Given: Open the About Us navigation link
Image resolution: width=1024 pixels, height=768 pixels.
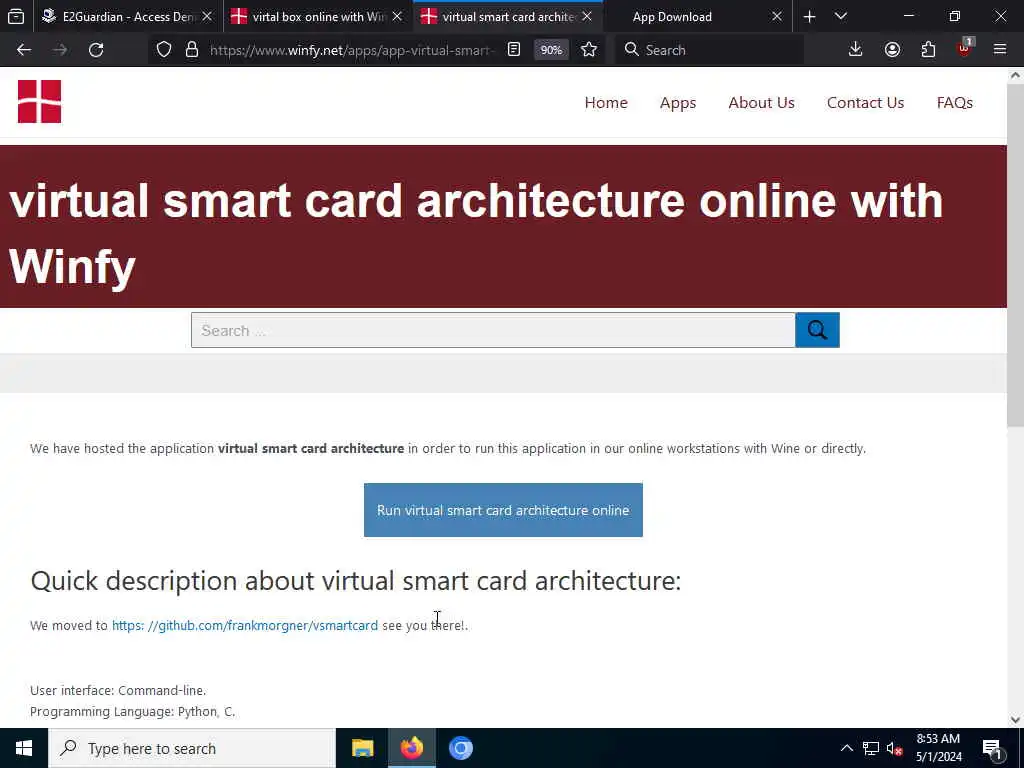Looking at the screenshot, I should [761, 103].
